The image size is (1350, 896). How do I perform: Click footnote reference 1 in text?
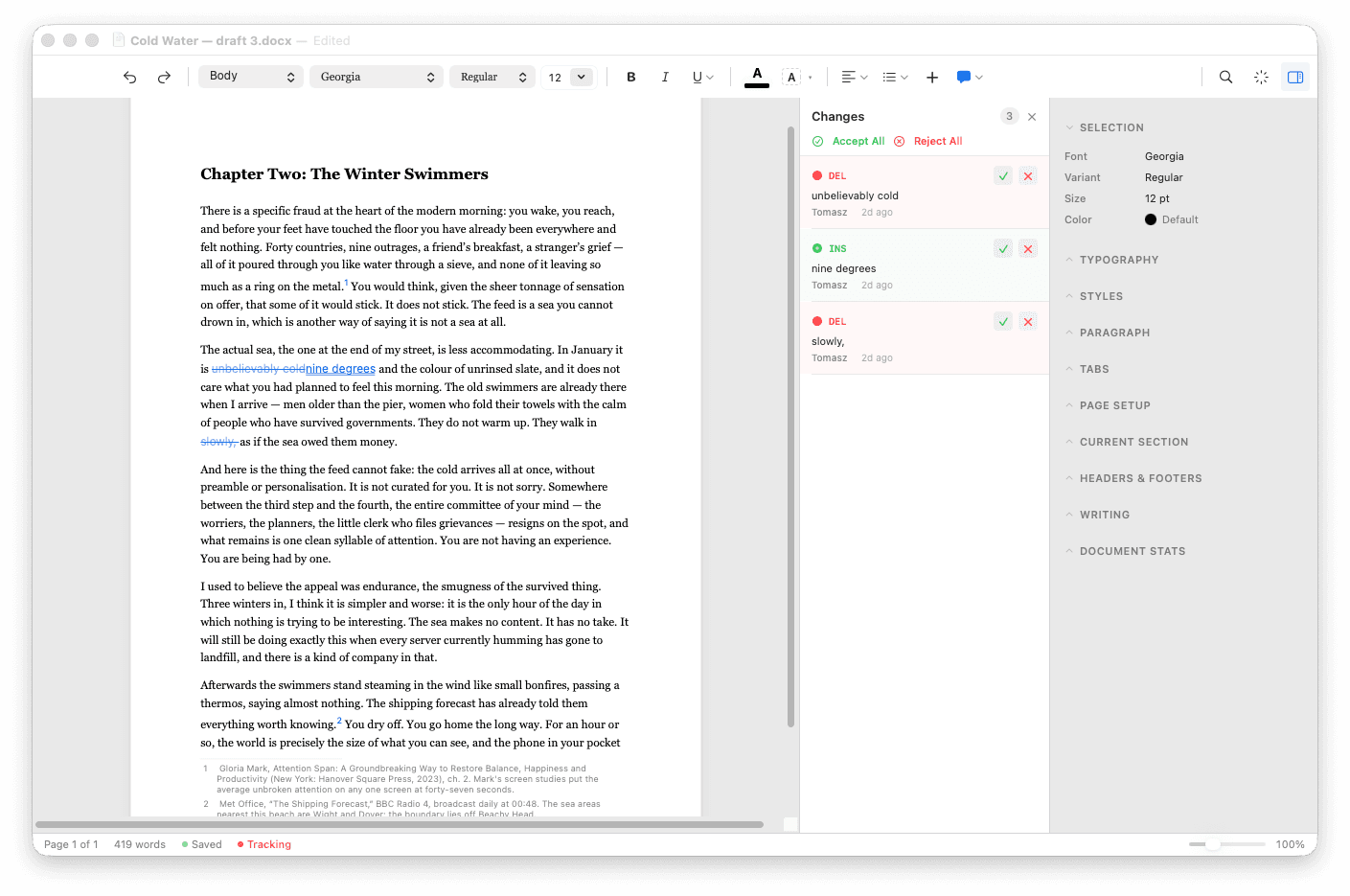pos(346,283)
